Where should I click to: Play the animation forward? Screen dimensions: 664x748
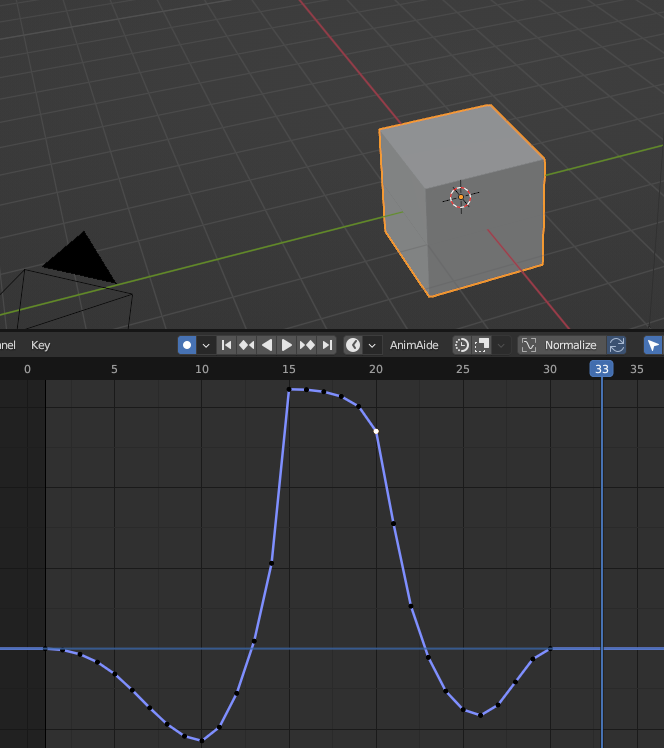[287, 345]
